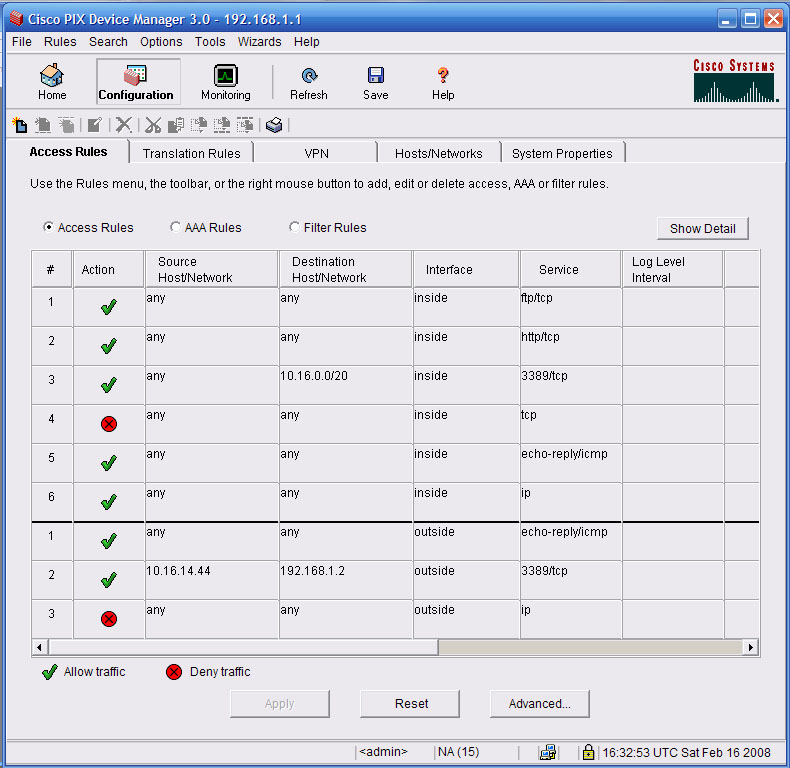Select the ftp/tcp service cell

[571, 307]
